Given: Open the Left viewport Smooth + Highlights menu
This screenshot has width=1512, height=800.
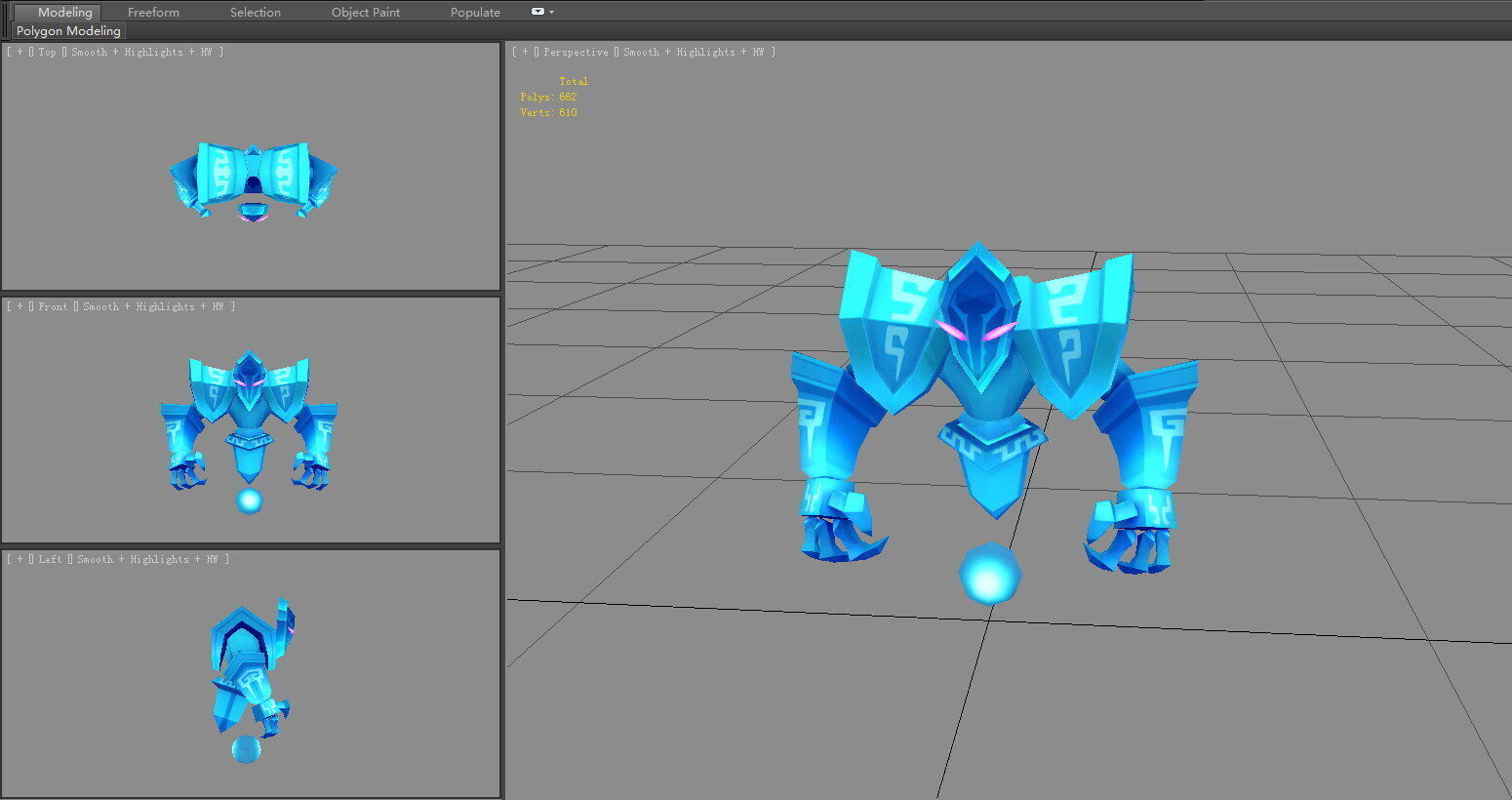Looking at the screenshot, I should point(147,559).
